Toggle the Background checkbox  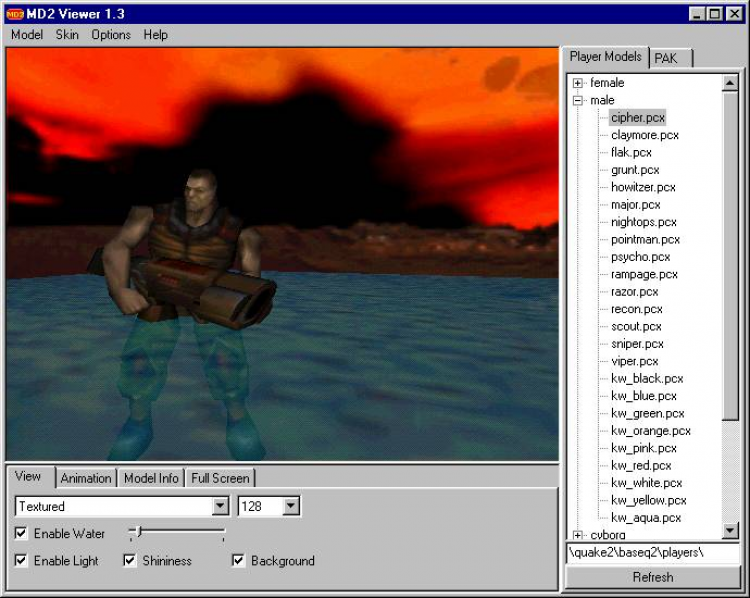coord(238,560)
